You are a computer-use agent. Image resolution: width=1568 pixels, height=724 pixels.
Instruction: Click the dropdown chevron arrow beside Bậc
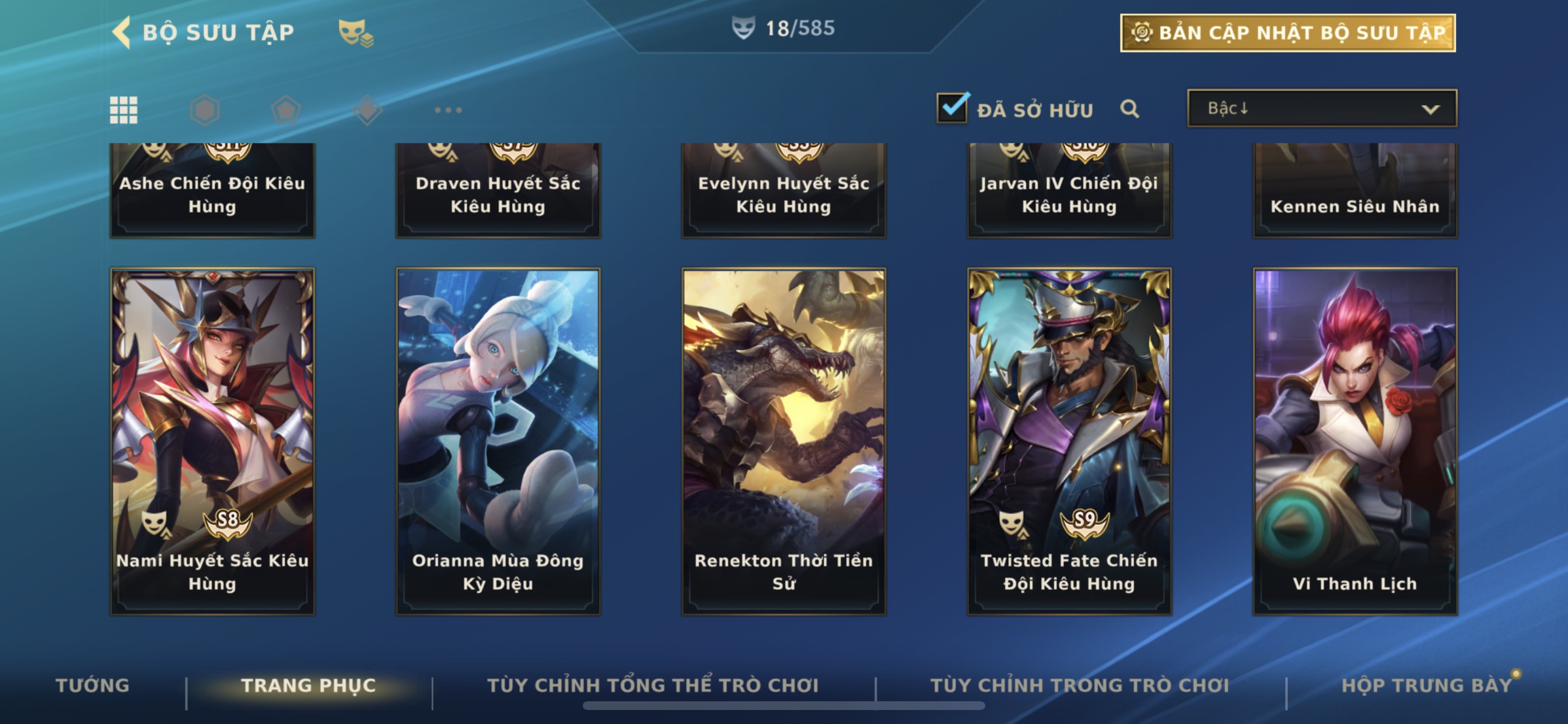coord(1430,110)
